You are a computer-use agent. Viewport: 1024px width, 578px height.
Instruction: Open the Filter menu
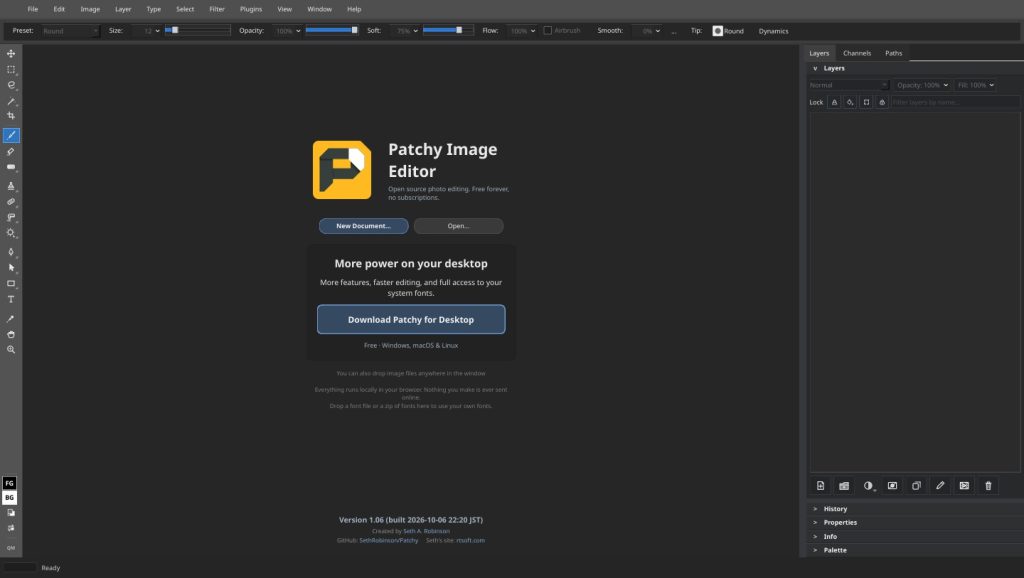[x=217, y=9]
